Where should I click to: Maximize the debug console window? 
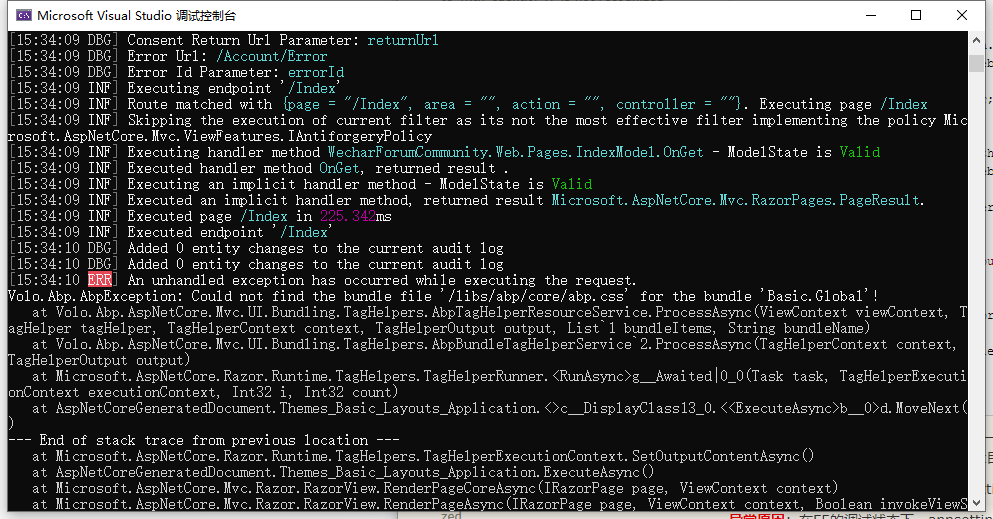coord(916,15)
